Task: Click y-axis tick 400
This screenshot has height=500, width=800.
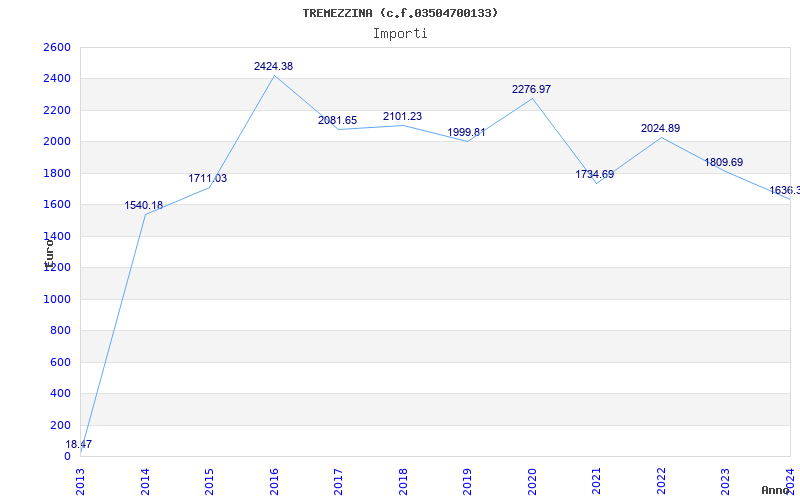Action: coord(60,393)
